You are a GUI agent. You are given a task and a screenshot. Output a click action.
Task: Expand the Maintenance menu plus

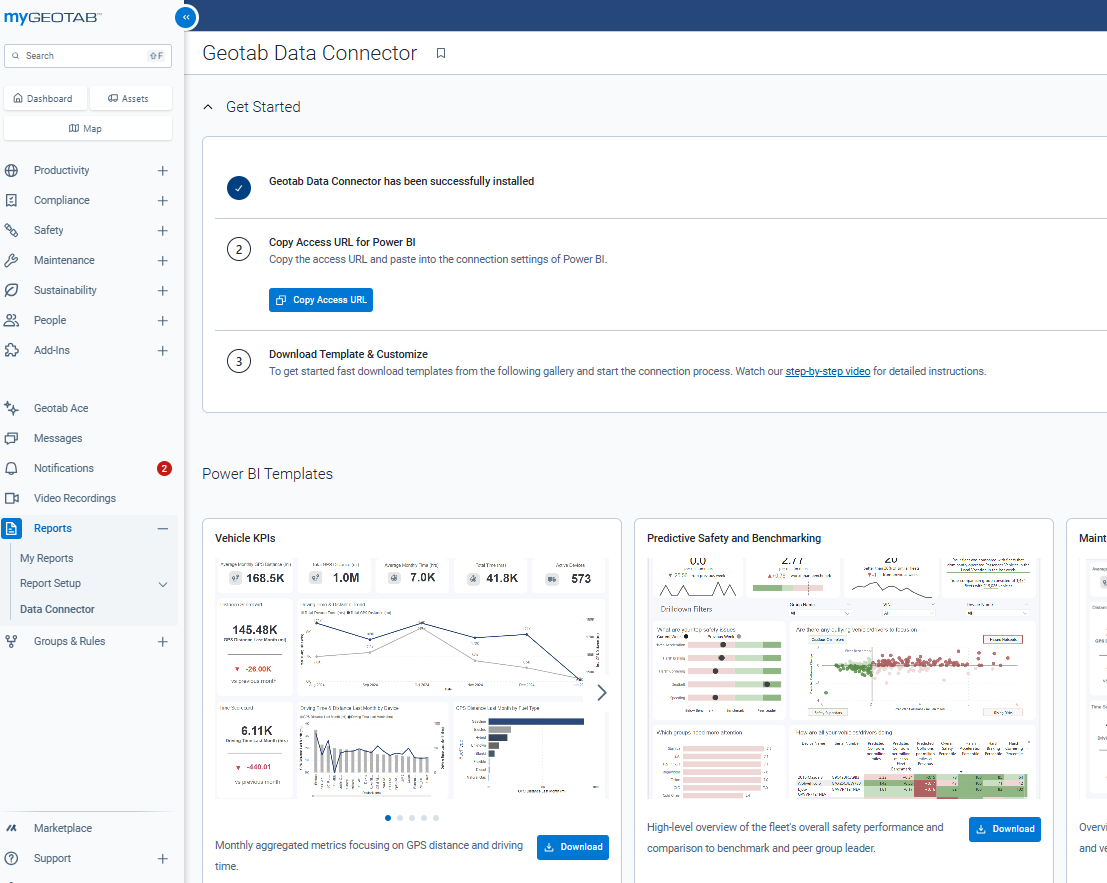(x=162, y=260)
